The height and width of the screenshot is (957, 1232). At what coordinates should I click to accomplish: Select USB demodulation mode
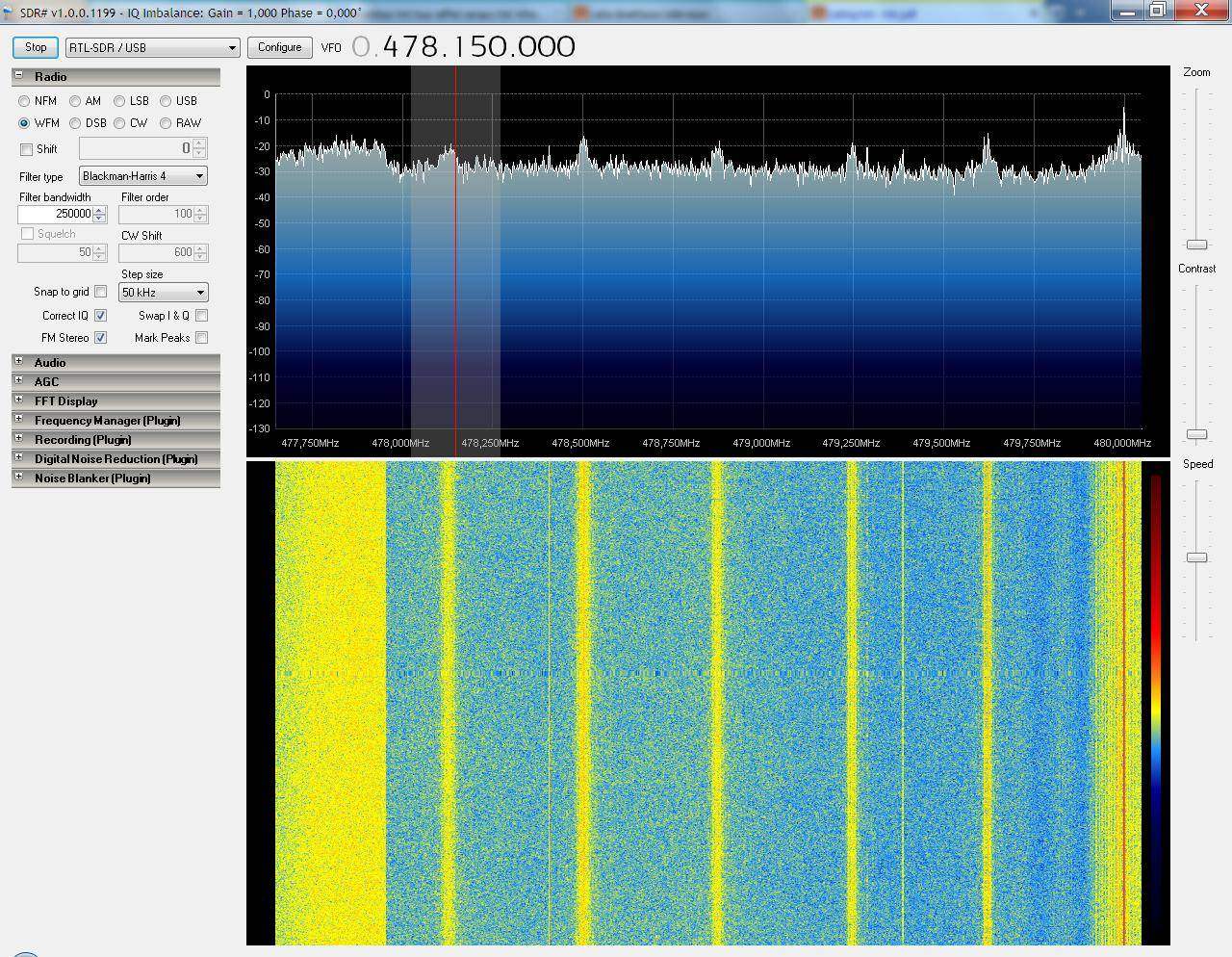pyautogui.click(x=166, y=101)
